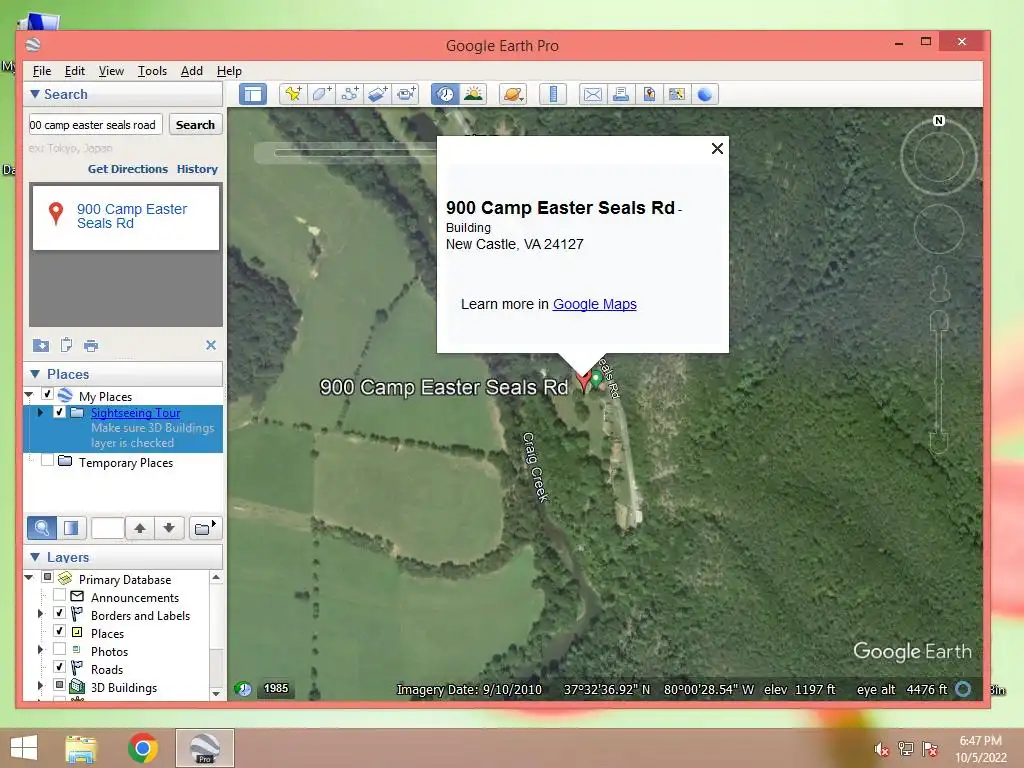Open the File menu
1024x768 pixels.
(42, 71)
